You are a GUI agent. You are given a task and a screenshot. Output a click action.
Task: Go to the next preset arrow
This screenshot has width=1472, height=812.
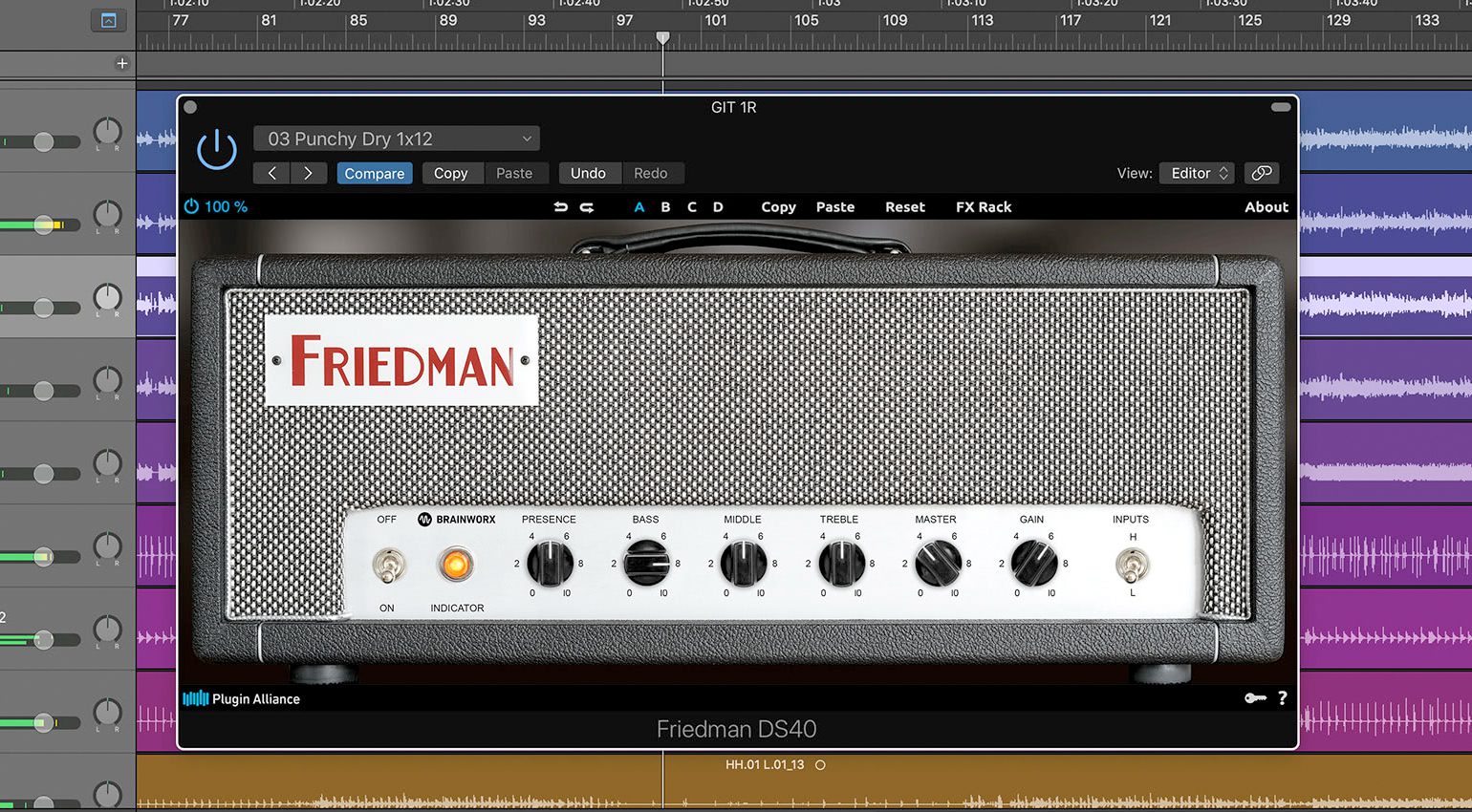[x=308, y=173]
